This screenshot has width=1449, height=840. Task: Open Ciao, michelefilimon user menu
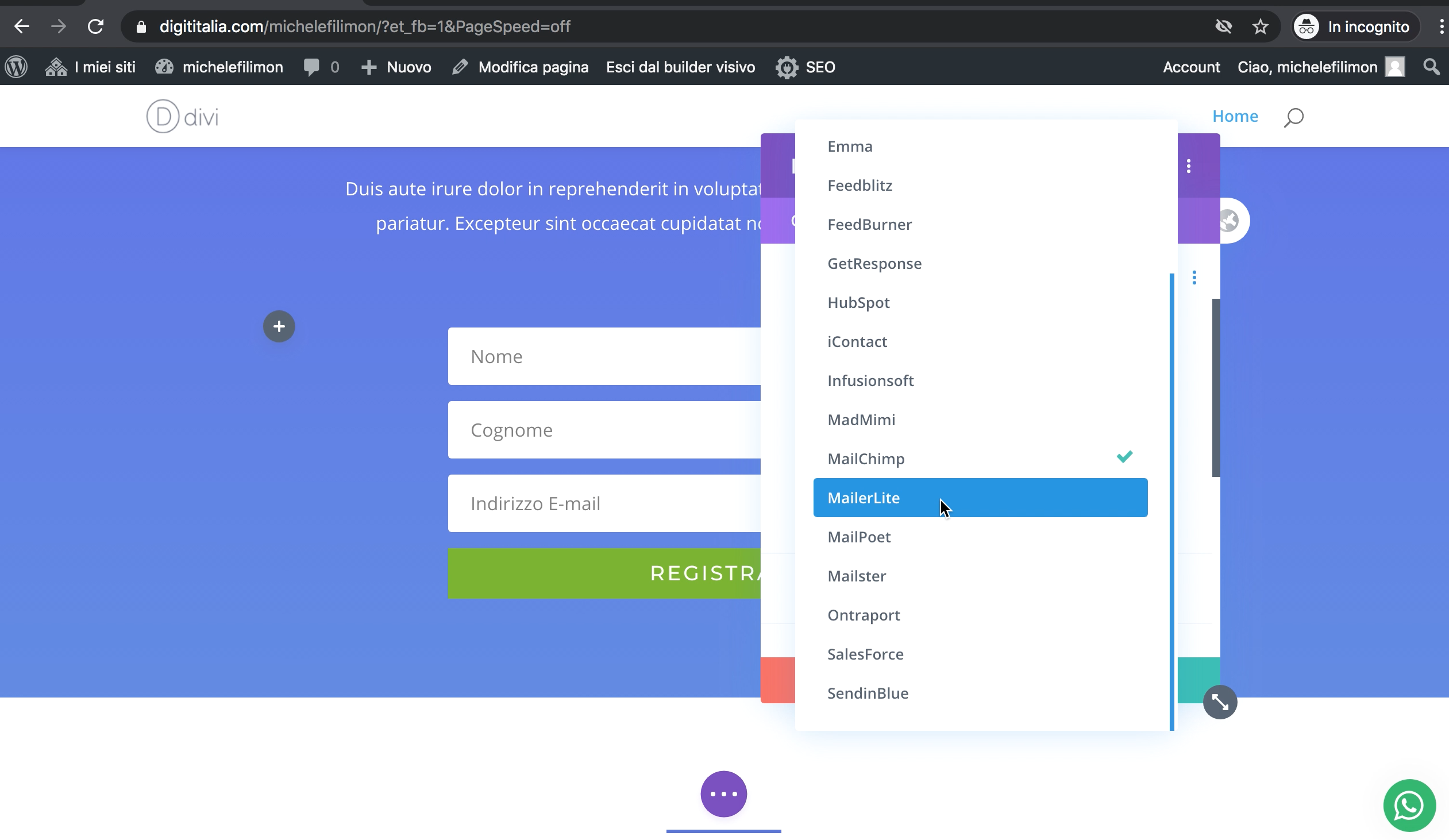click(x=1321, y=67)
